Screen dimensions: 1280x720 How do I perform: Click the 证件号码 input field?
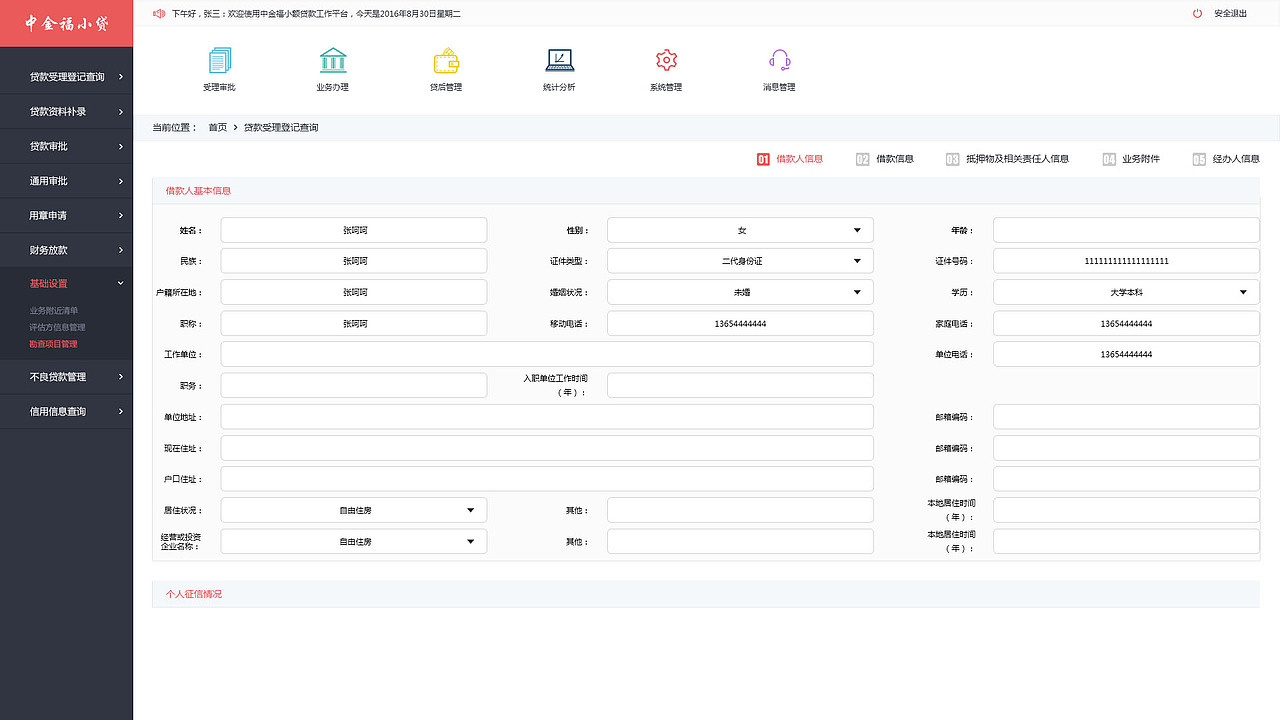1126,261
